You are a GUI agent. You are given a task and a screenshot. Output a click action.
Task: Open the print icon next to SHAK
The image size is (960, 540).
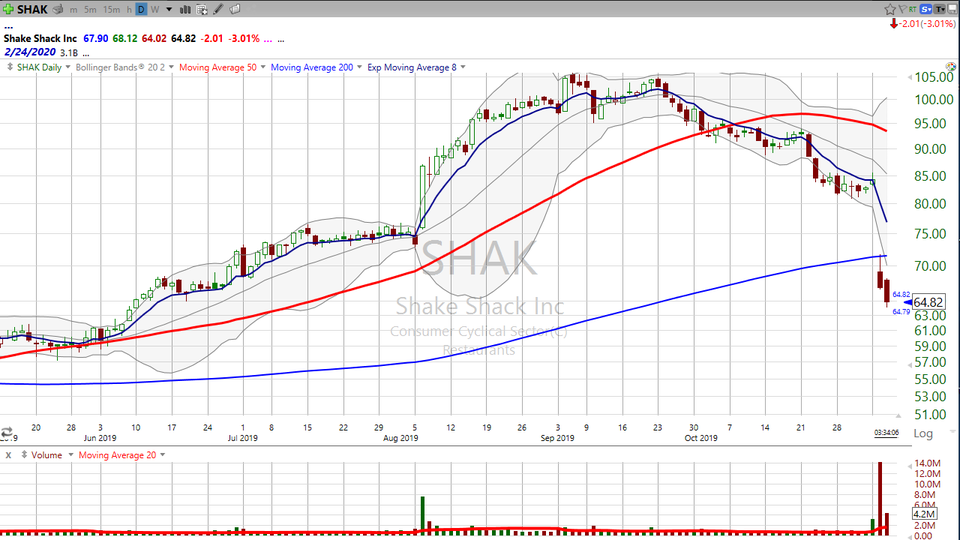click(58, 9)
